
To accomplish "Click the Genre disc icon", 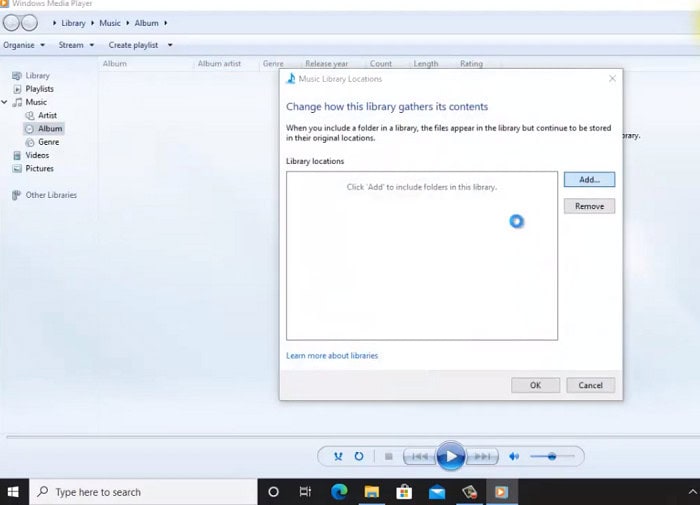I will pos(29,142).
